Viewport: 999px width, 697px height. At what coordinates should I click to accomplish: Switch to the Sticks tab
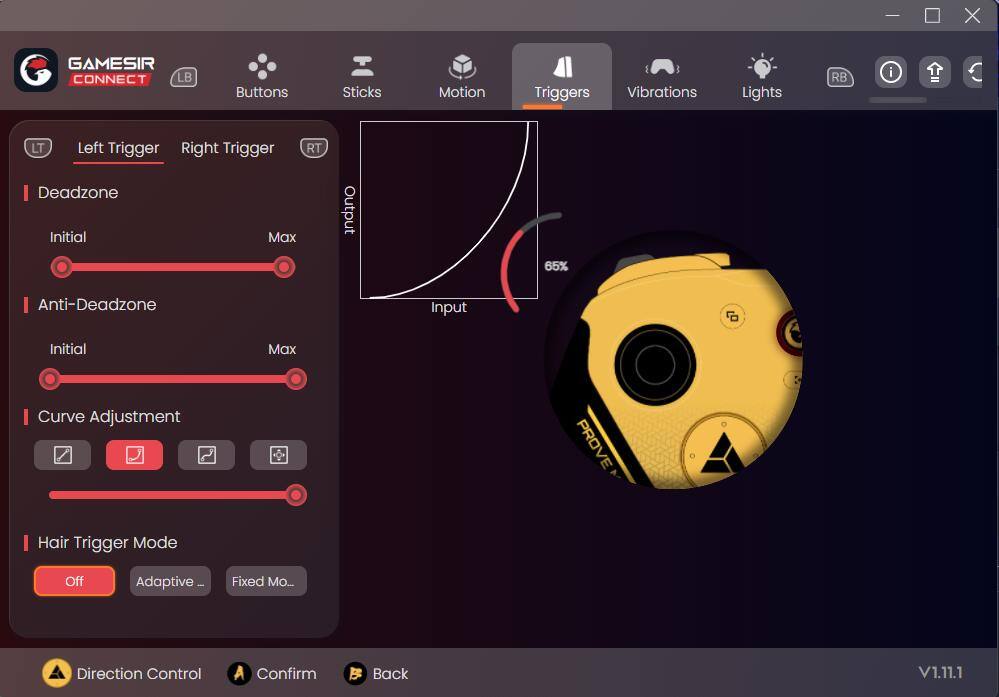362,77
